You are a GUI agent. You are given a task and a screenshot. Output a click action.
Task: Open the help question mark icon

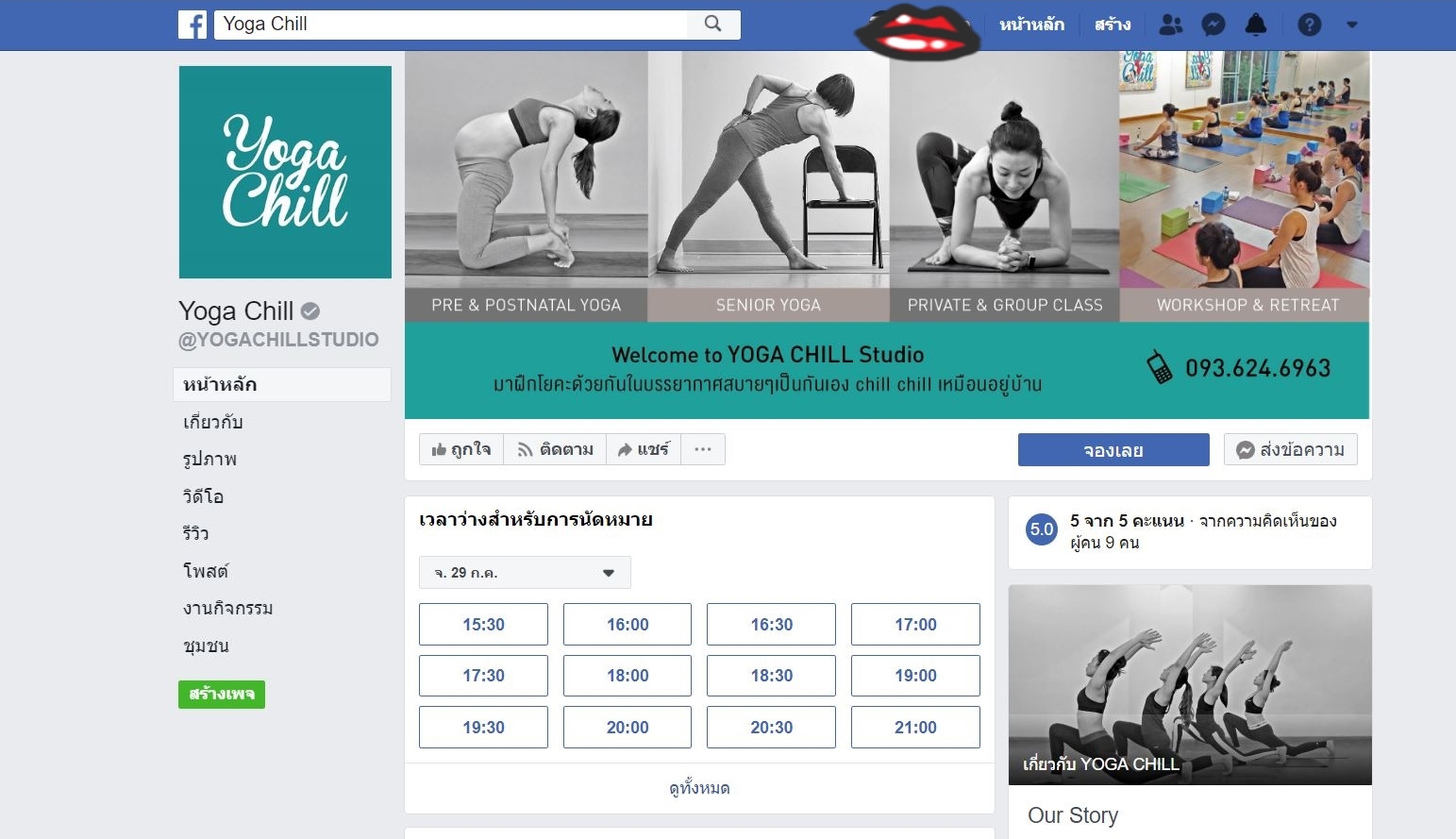pyautogui.click(x=1310, y=25)
